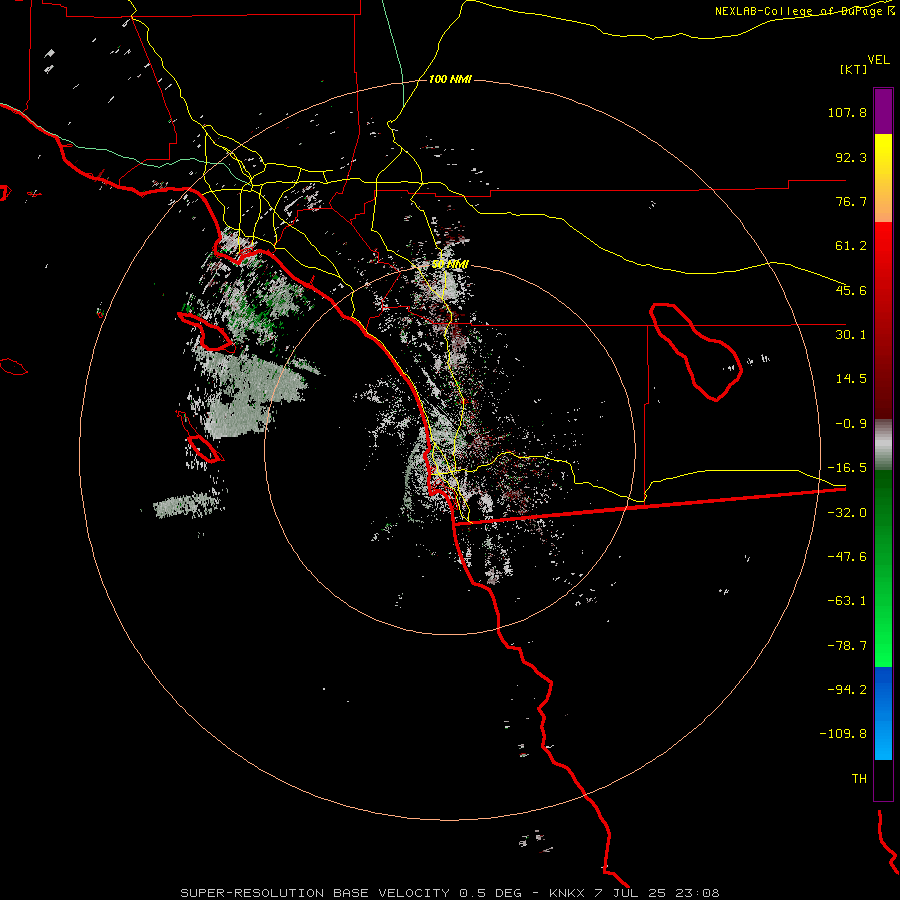This screenshot has width=900, height=900.
Task: Pick the blue segment of velocity scale
Action: (883, 713)
